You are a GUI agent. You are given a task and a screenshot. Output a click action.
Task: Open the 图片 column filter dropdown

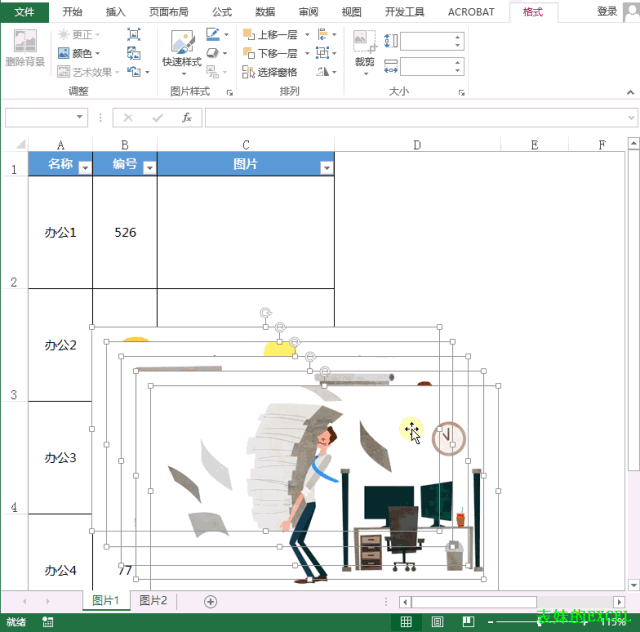[x=327, y=167]
